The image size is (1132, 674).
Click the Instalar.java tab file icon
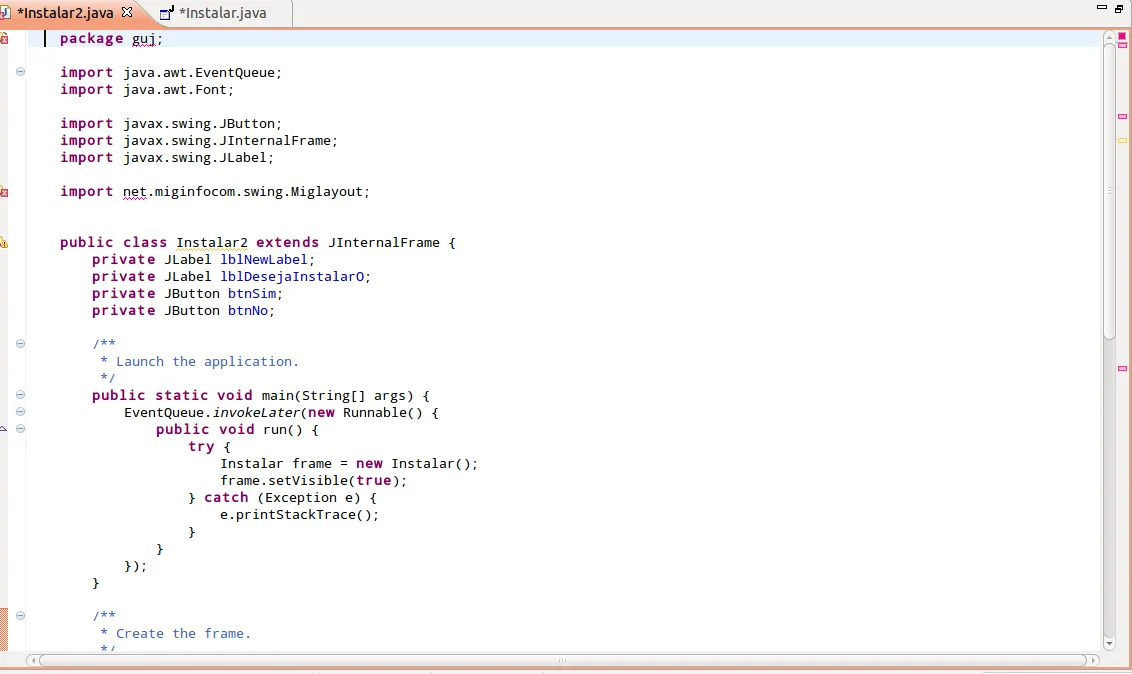(167, 14)
